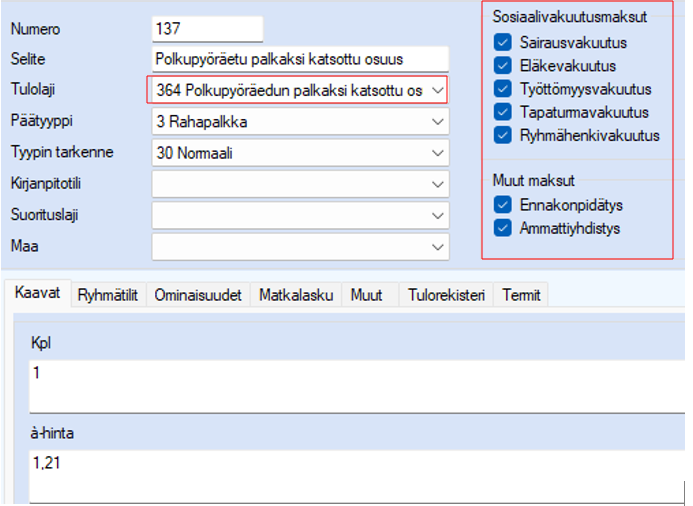693x506 pixels.
Task: Toggle the Eläkevakuutus checkbox
Action: pyautogui.click(x=502, y=66)
